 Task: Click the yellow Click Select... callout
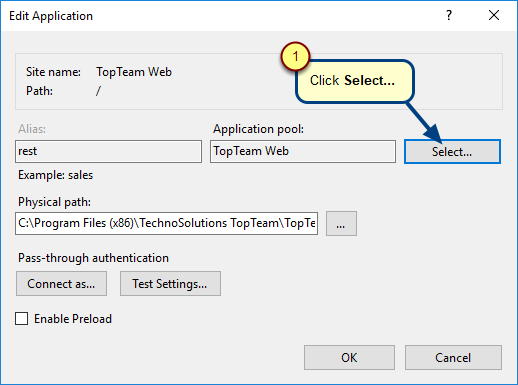click(x=355, y=81)
